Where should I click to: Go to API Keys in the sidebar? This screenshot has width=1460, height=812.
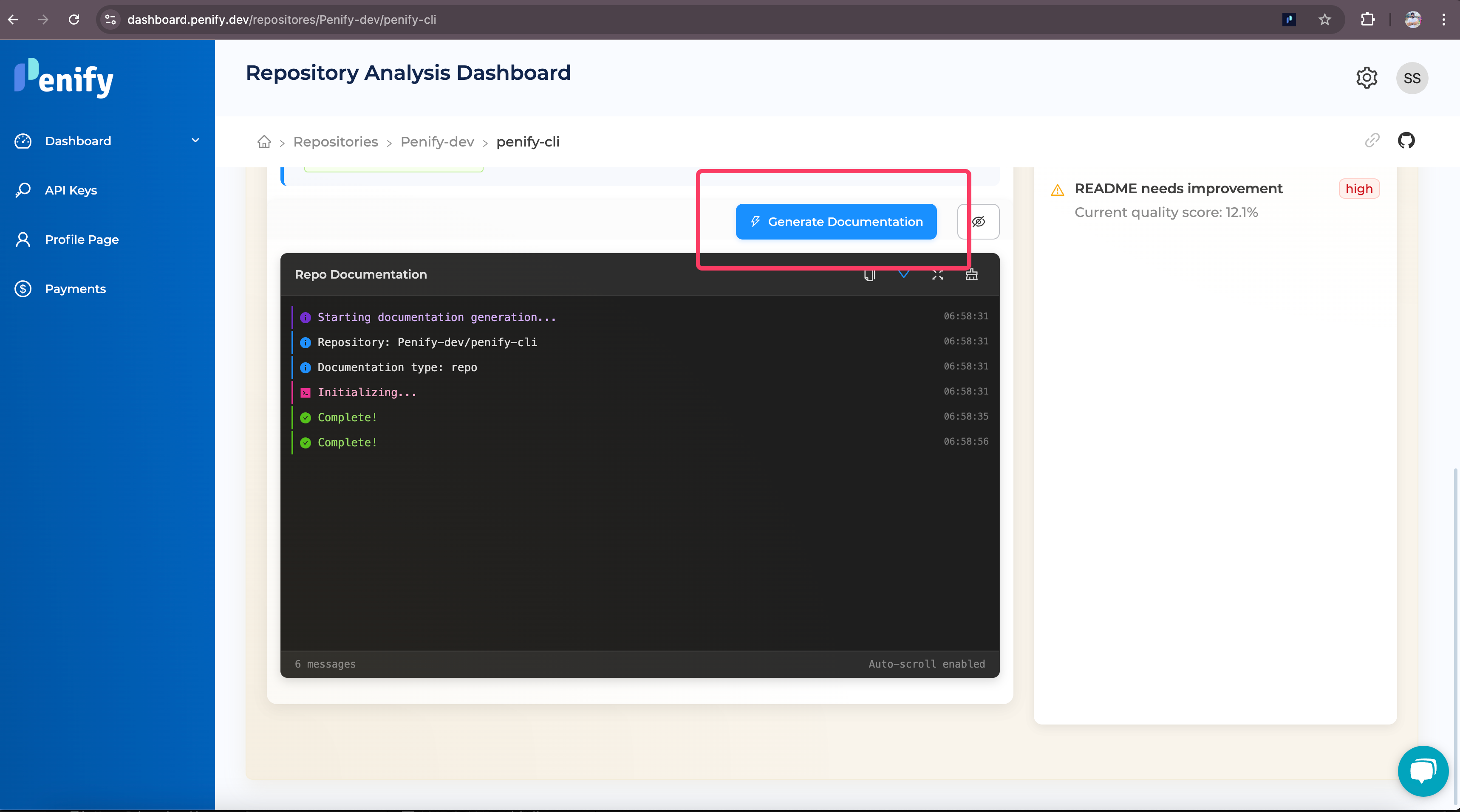point(71,190)
